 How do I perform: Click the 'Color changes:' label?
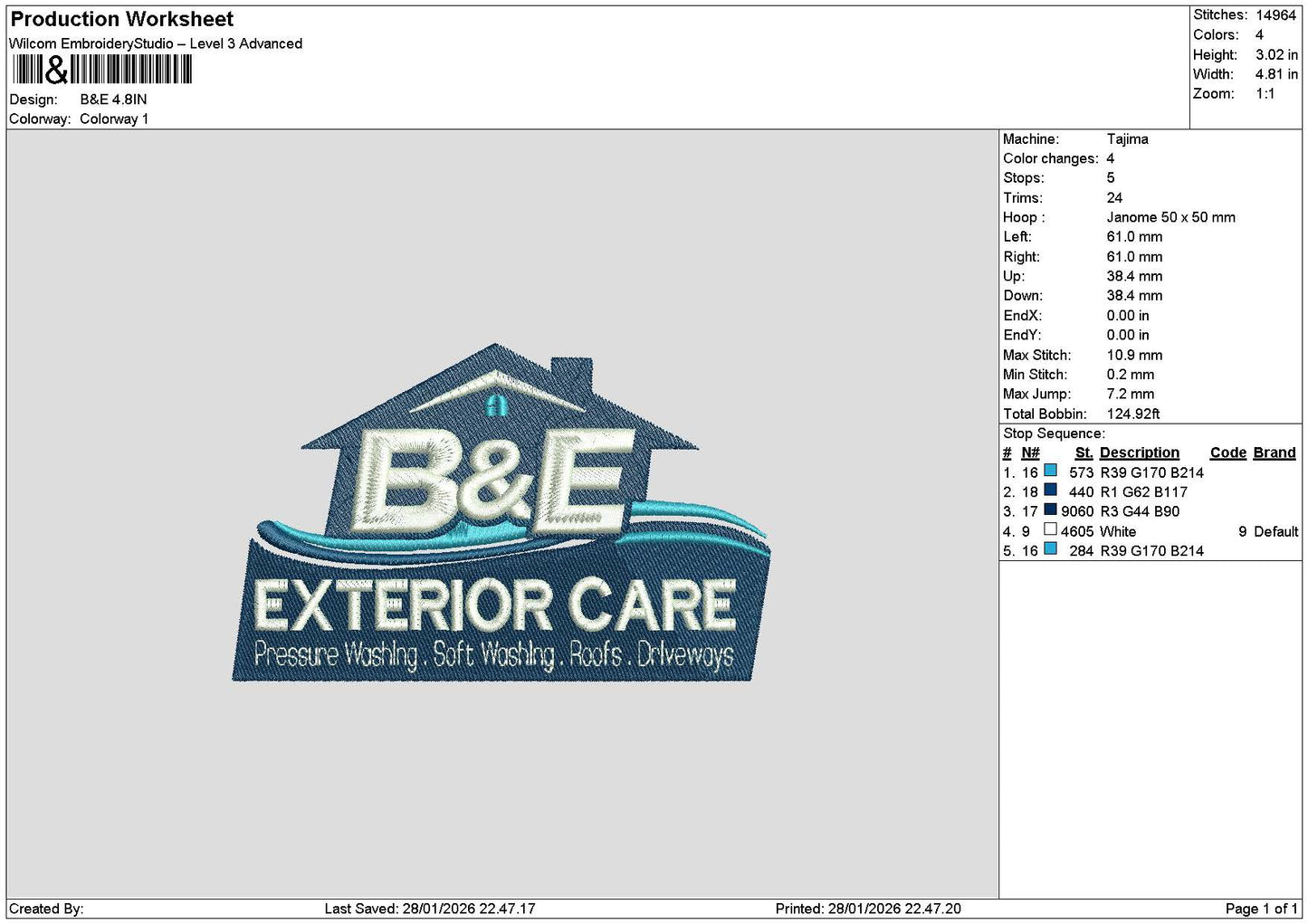click(1051, 158)
